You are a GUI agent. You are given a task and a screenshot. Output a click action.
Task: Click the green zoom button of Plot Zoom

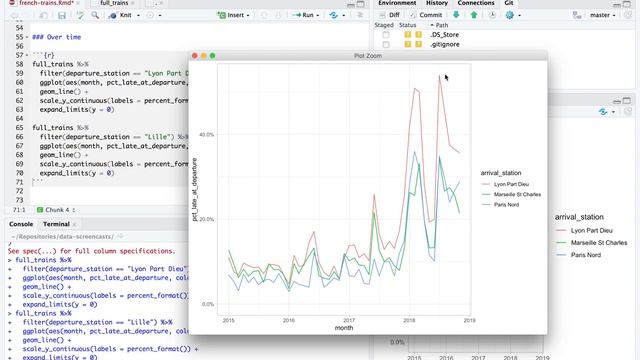[x=213, y=56]
